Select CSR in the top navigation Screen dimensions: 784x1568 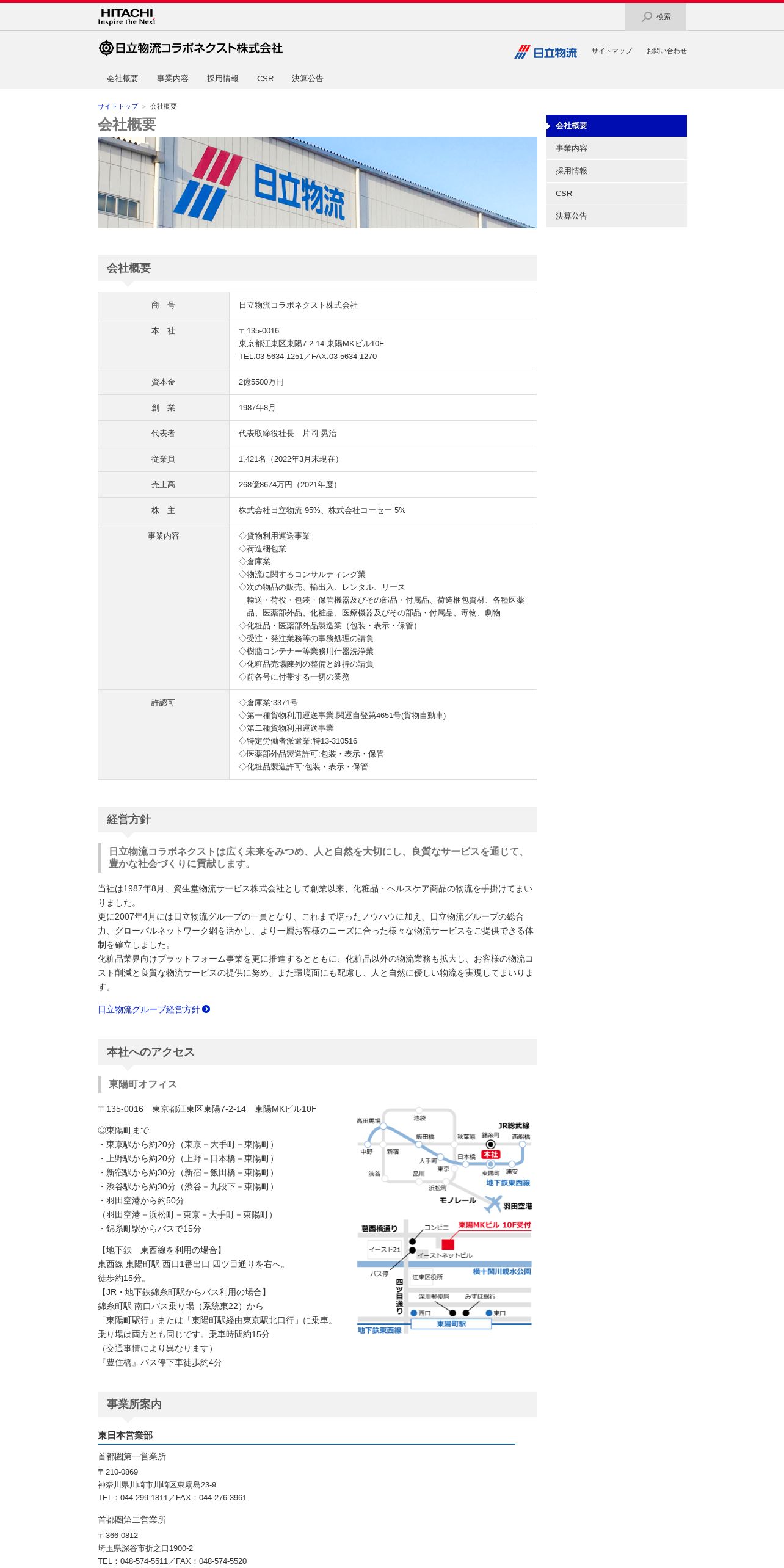pyautogui.click(x=265, y=79)
